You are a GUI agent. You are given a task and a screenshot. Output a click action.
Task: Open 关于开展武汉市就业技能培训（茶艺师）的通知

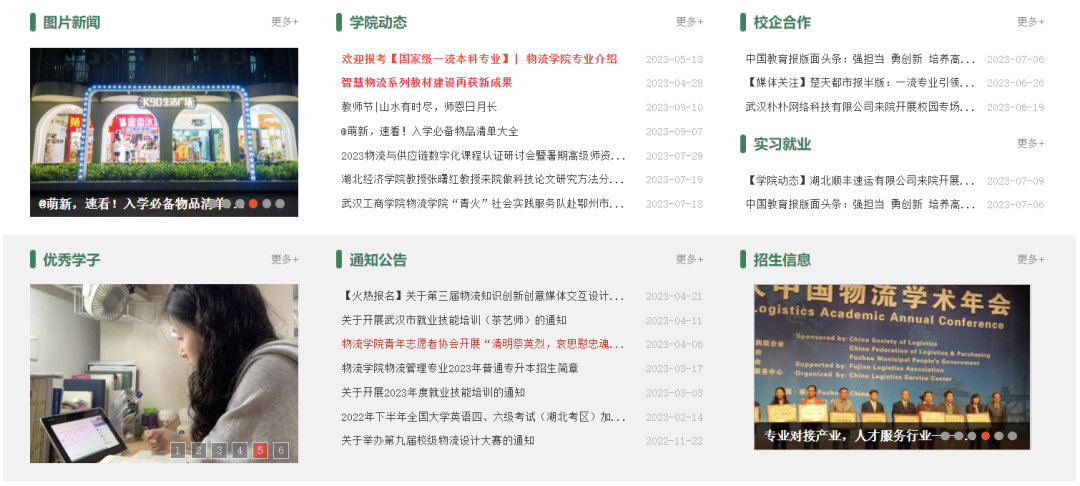pyautogui.click(x=454, y=321)
